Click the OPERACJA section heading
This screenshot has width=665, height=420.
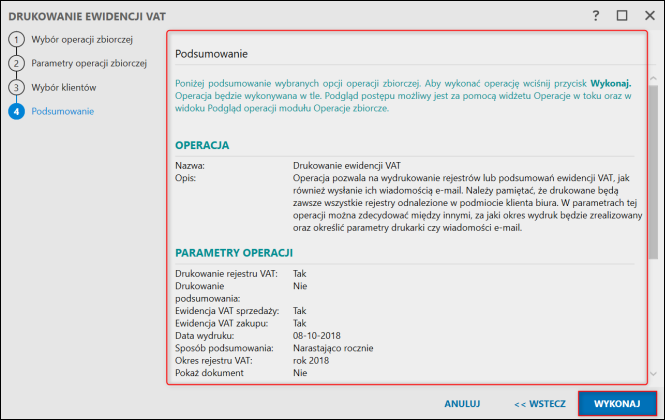point(202,145)
